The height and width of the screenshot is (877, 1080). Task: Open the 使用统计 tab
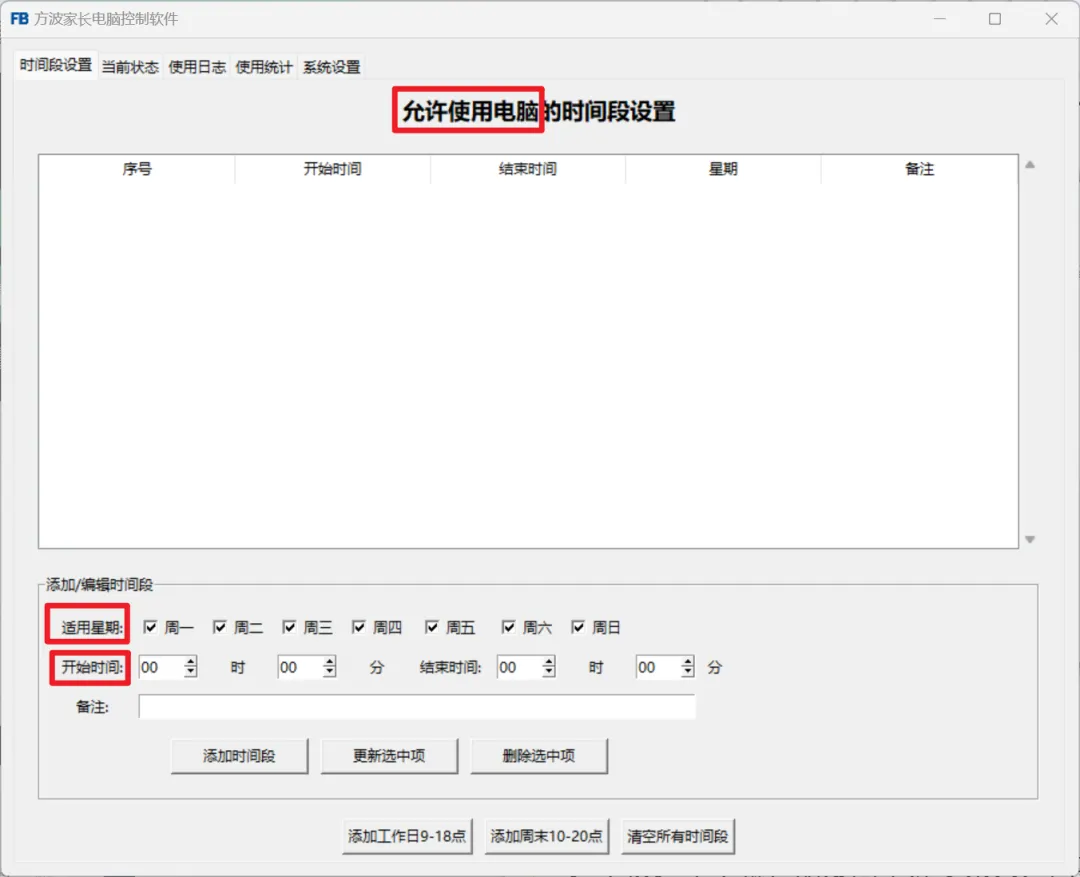tap(264, 67)
